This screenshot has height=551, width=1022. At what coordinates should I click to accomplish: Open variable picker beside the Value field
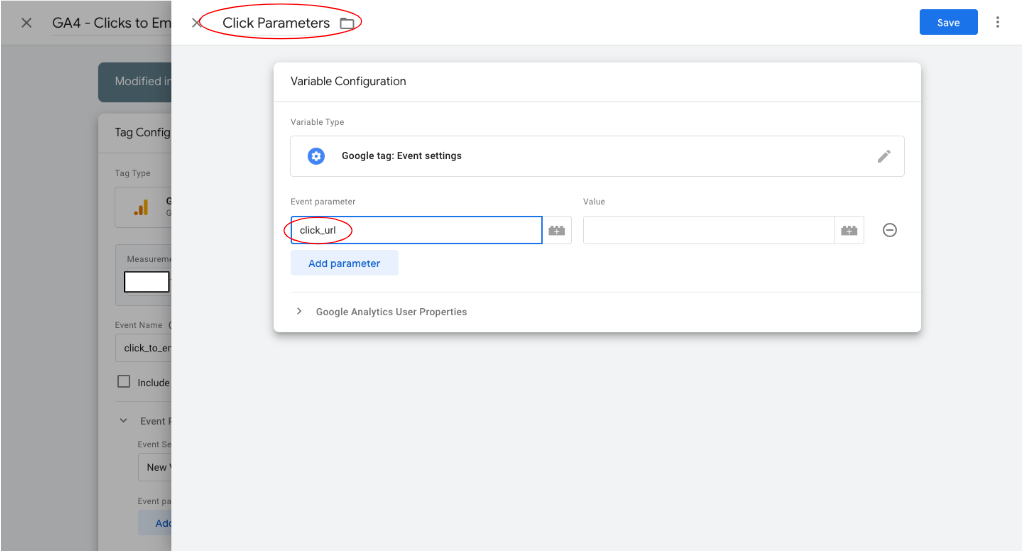[849, 231]
